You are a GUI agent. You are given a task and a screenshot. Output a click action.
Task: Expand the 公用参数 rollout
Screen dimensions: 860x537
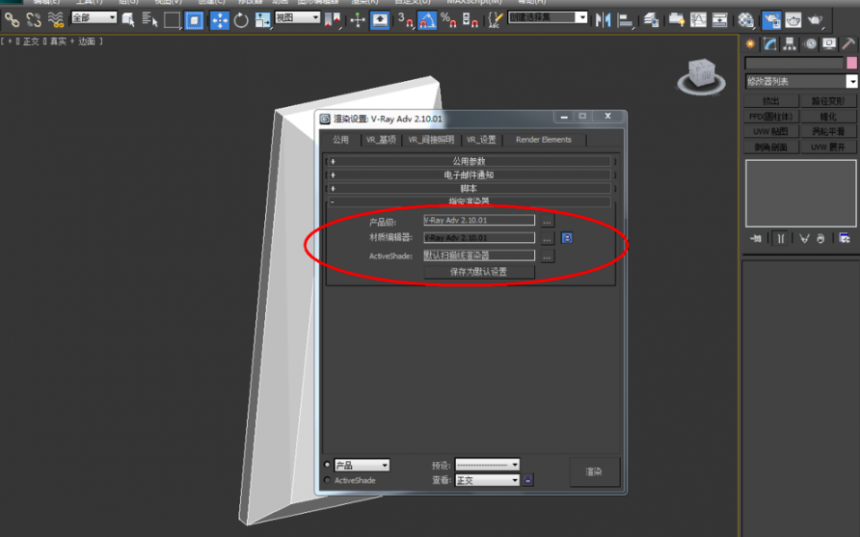click(x=469, y=161)
